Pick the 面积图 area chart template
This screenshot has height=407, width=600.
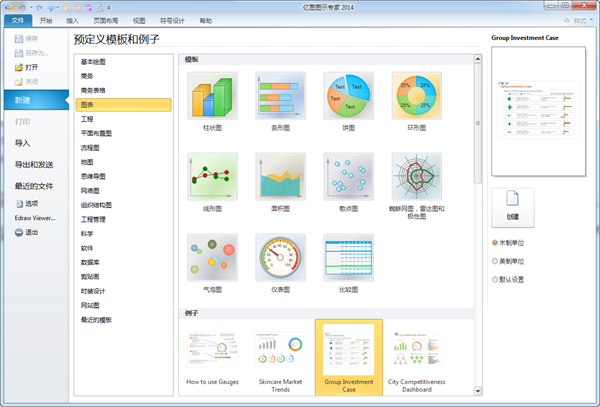280,177
